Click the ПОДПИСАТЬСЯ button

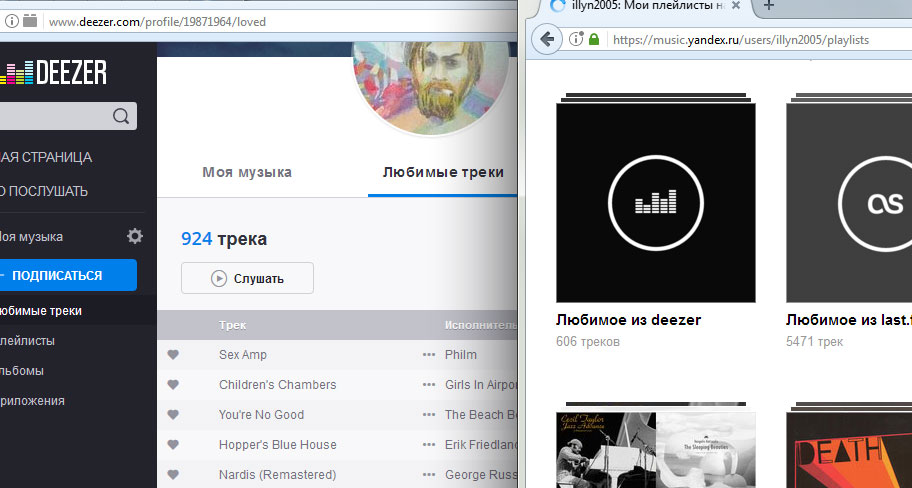(x=68, y=275)
